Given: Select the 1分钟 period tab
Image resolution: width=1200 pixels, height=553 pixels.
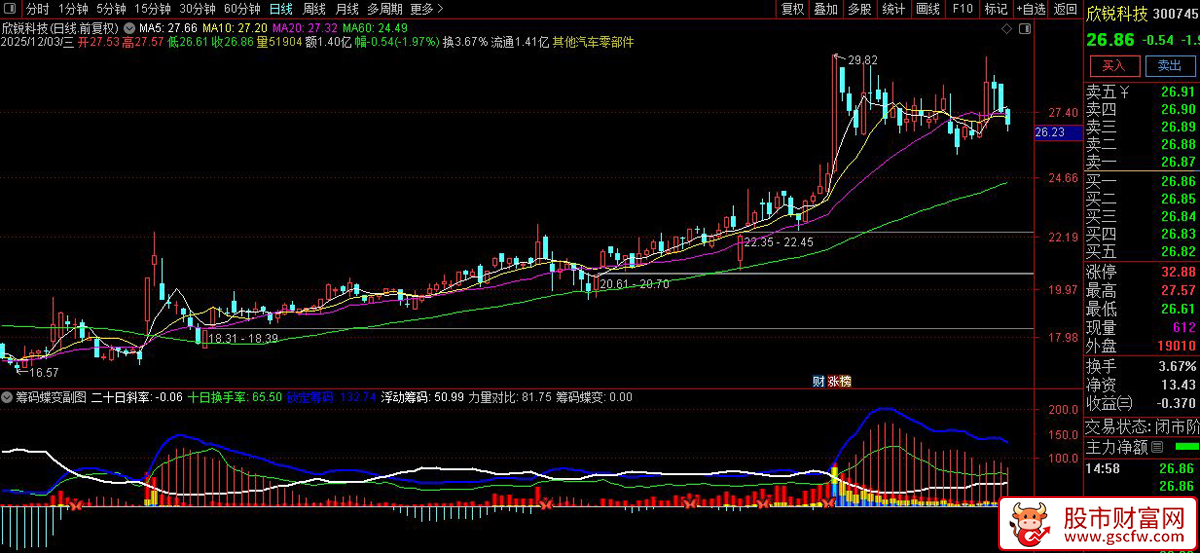Looking at the screenshot, I should coord(73,9).
